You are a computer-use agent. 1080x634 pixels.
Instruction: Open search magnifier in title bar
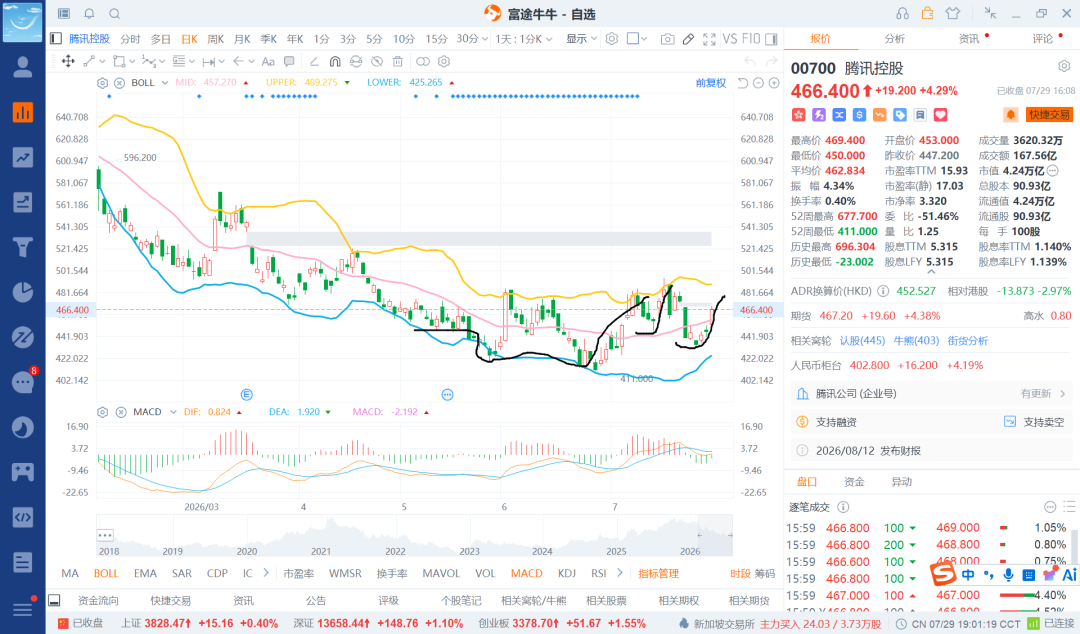click(114, 14)
